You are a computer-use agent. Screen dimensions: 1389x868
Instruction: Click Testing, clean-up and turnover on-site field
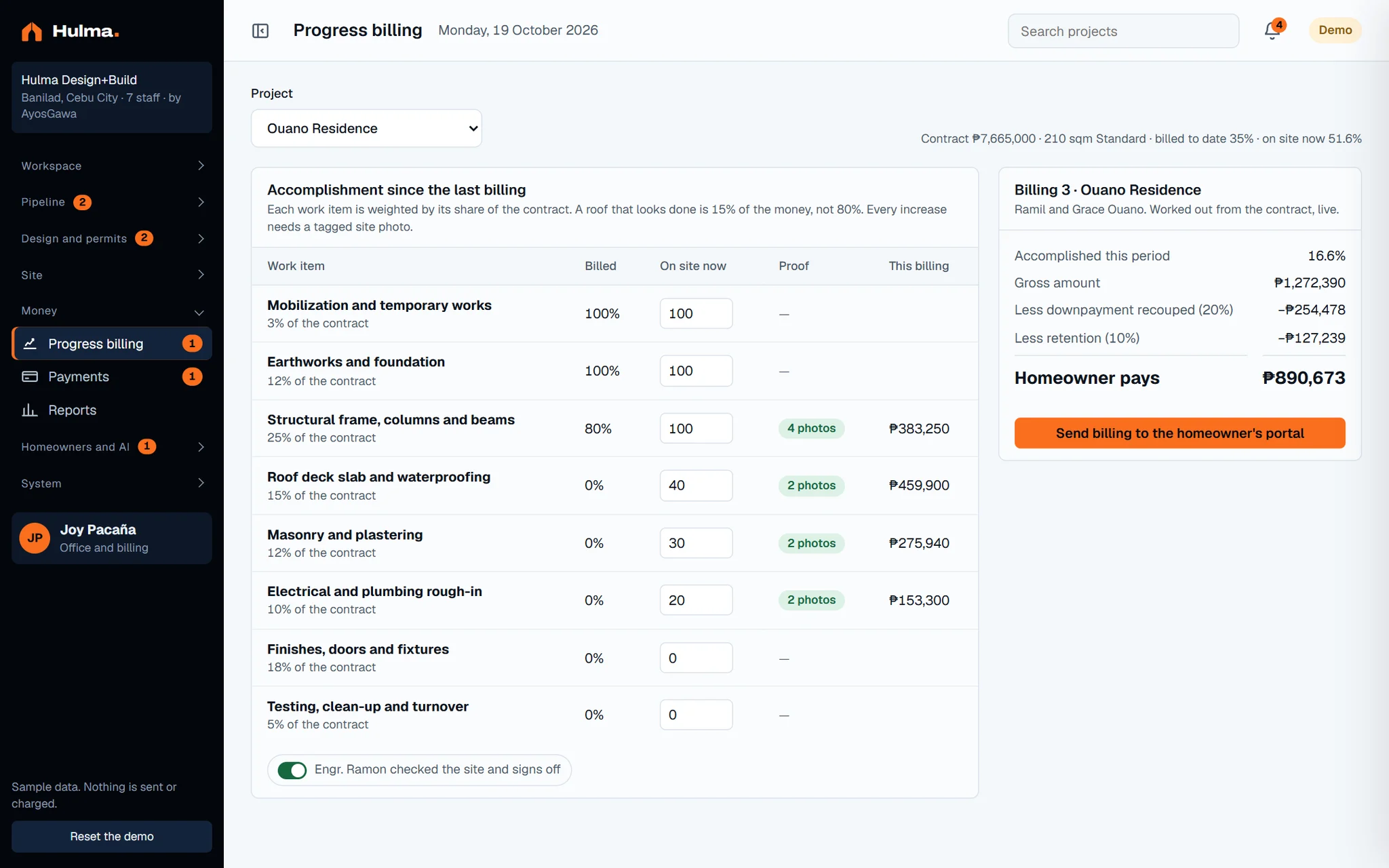[x=696, y=715]
